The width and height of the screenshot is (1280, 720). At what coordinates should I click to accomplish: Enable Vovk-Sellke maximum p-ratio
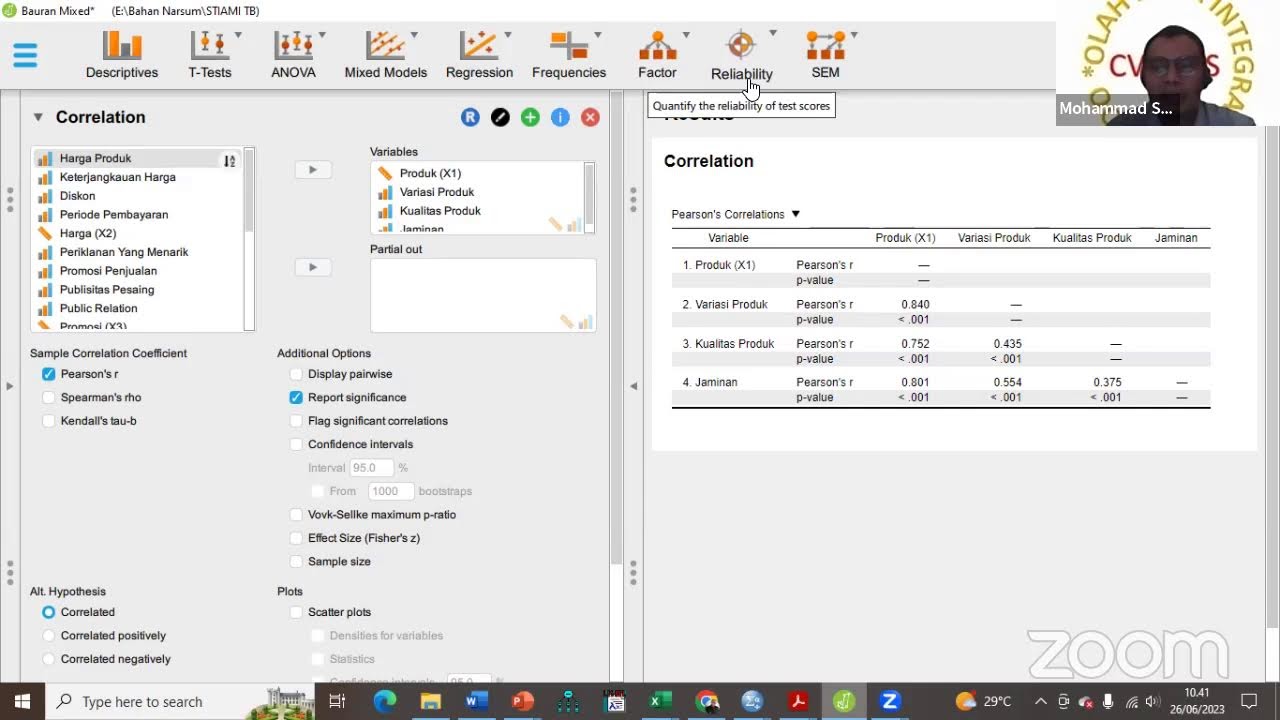point(296,514)
